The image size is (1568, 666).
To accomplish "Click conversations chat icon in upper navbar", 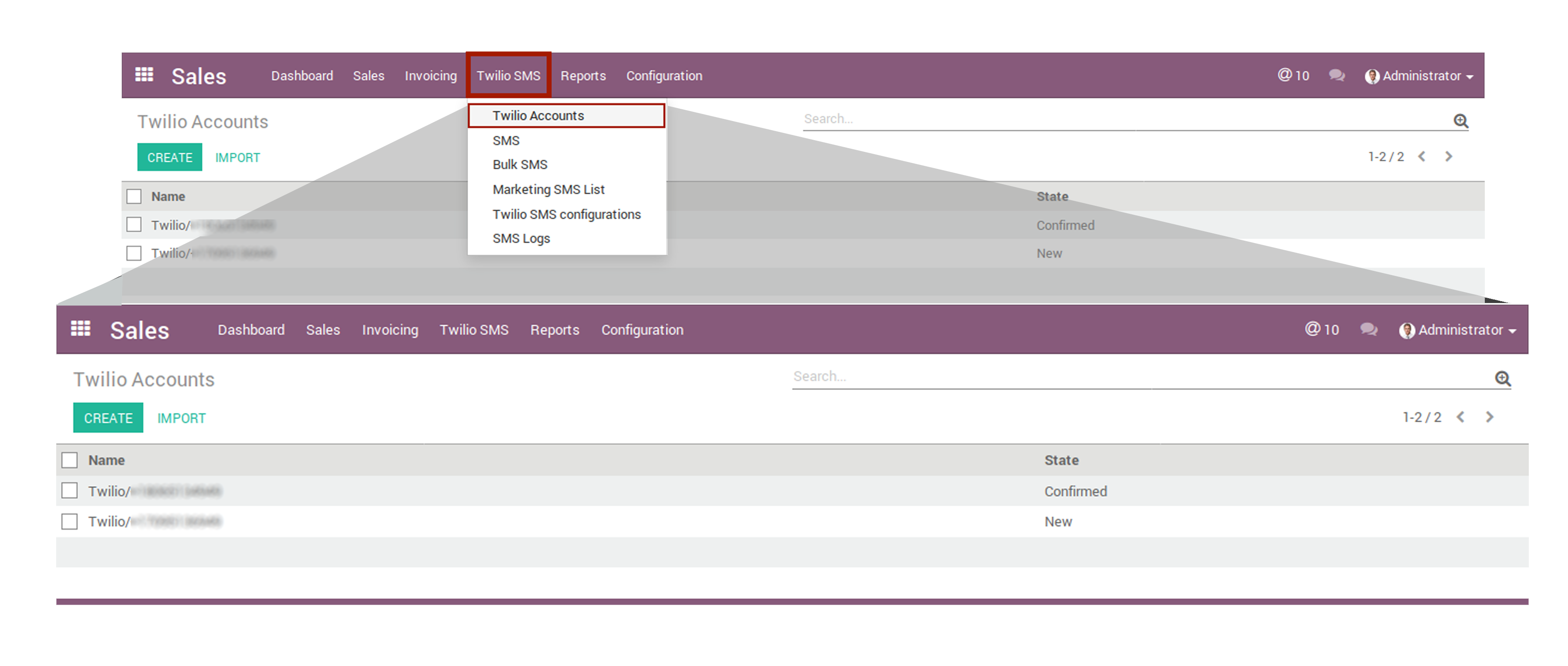I will [x=1337, y=75].
